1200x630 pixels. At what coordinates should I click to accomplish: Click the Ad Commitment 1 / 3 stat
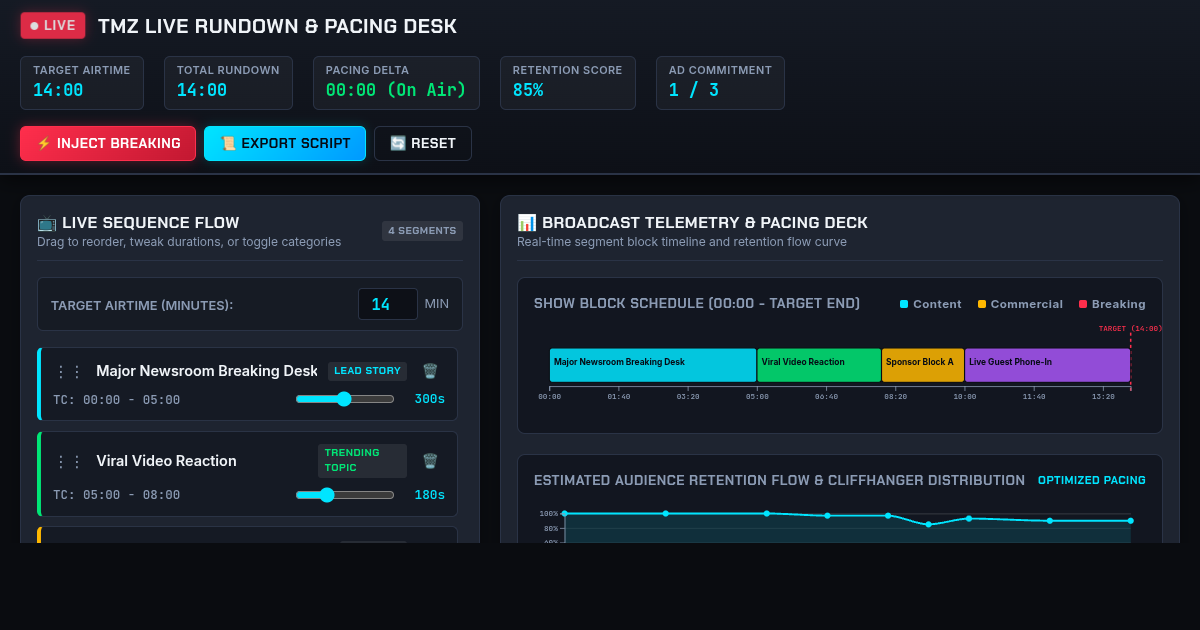[720, 82]
